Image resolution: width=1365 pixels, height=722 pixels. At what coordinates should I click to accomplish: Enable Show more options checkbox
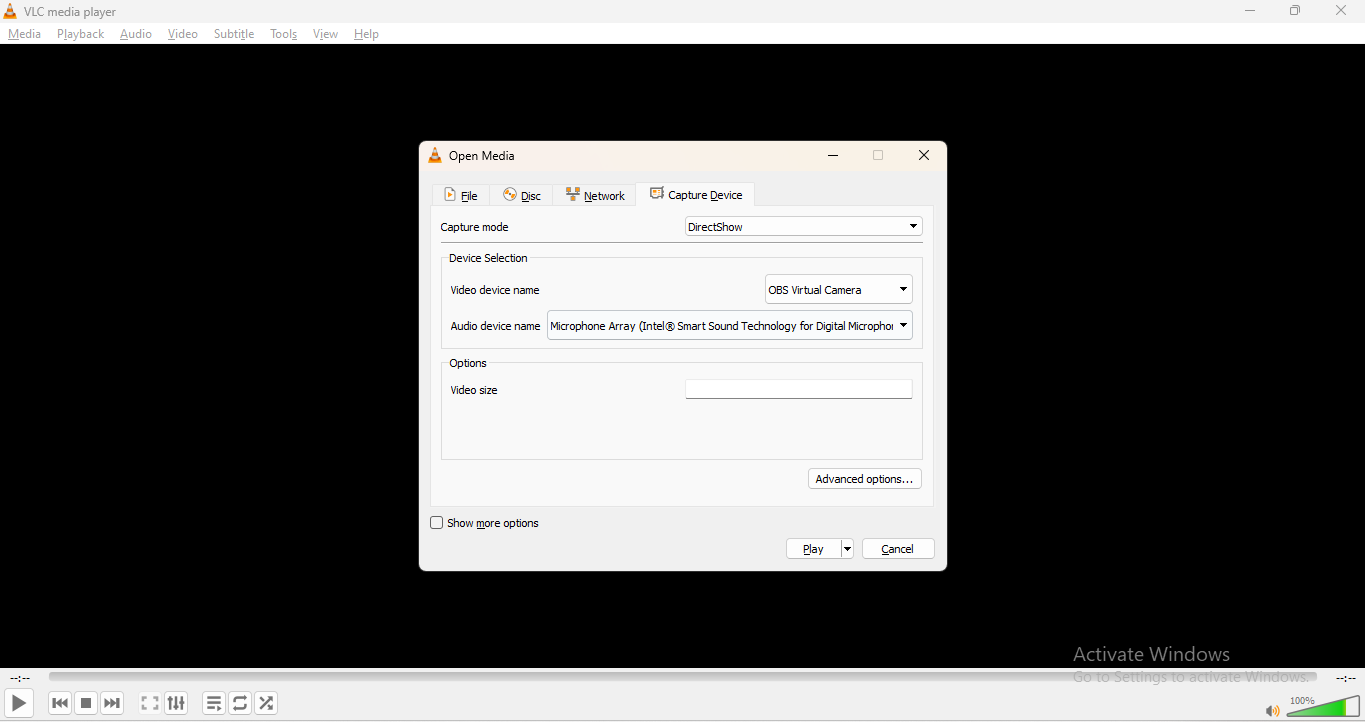437,523
